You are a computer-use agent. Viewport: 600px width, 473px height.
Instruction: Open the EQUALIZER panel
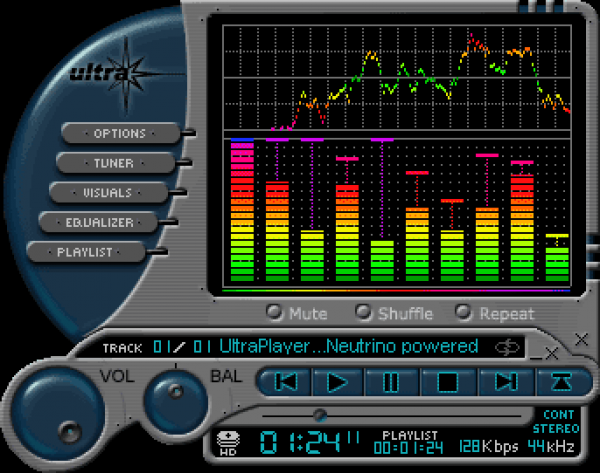point(99,222)
